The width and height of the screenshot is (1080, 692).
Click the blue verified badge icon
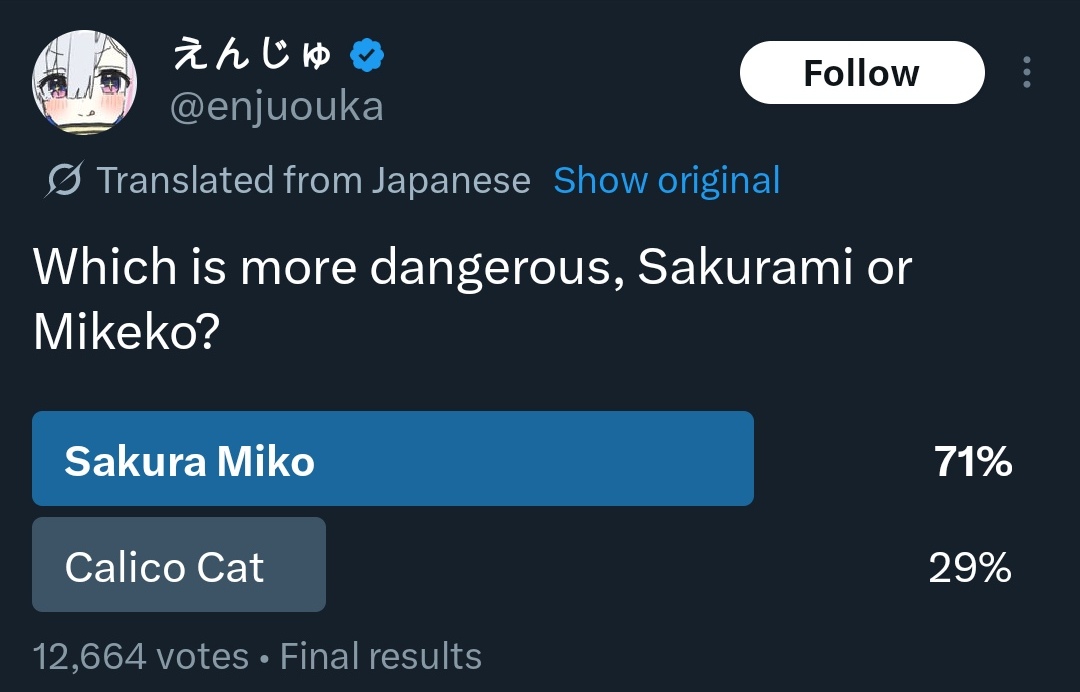pyautogui.click(x=367, y=56)
